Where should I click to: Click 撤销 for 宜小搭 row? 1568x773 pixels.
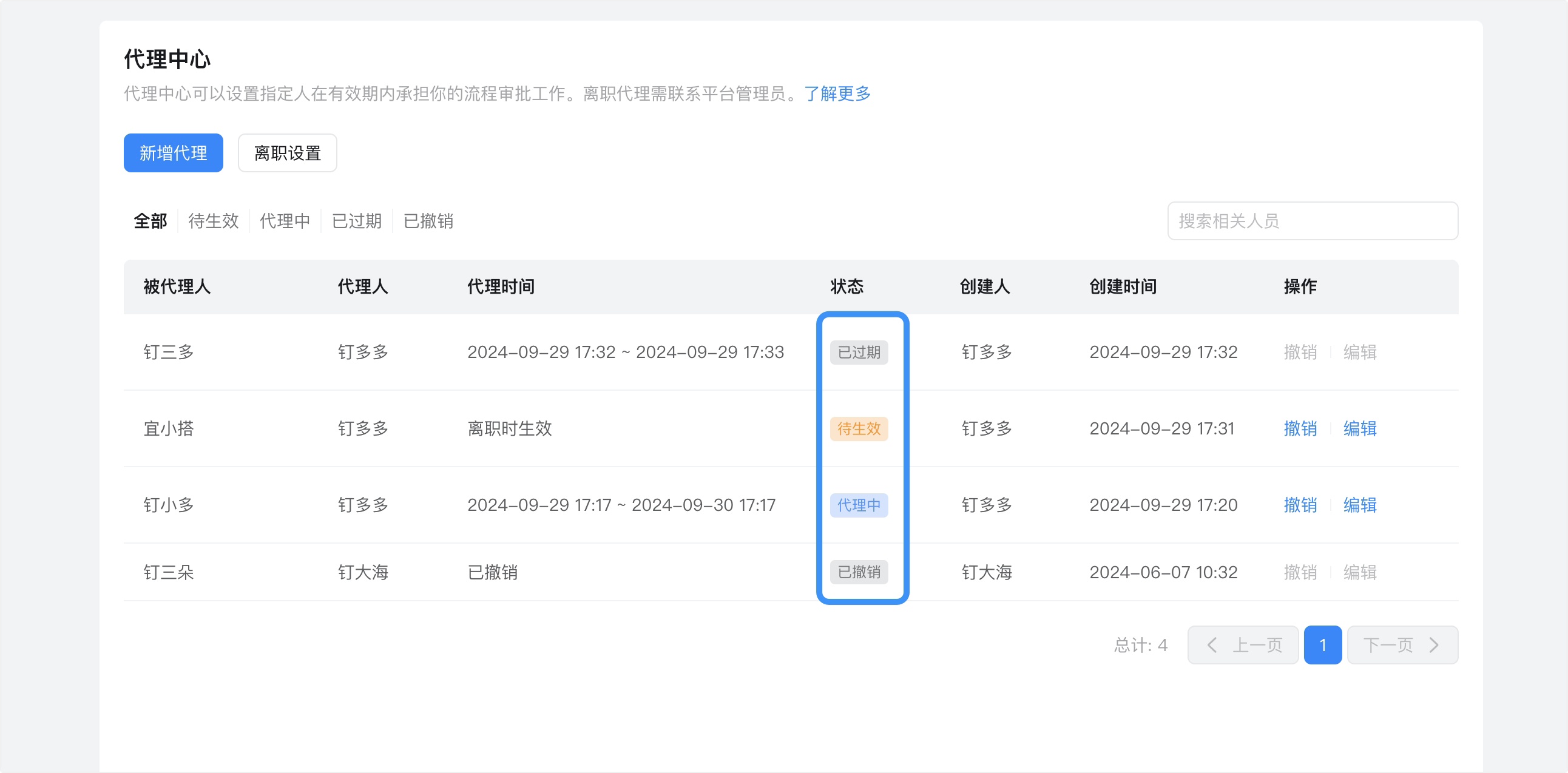coord(1300,428)
